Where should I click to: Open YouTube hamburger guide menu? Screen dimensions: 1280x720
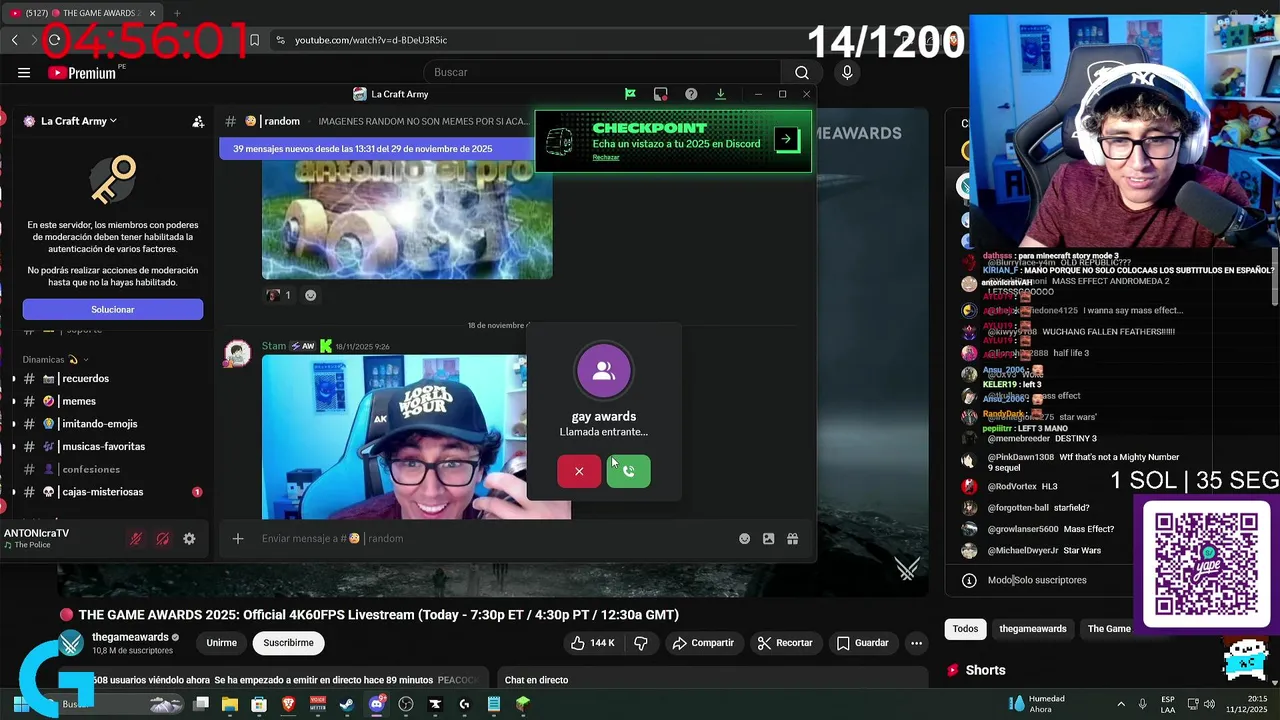click(24, 72)
